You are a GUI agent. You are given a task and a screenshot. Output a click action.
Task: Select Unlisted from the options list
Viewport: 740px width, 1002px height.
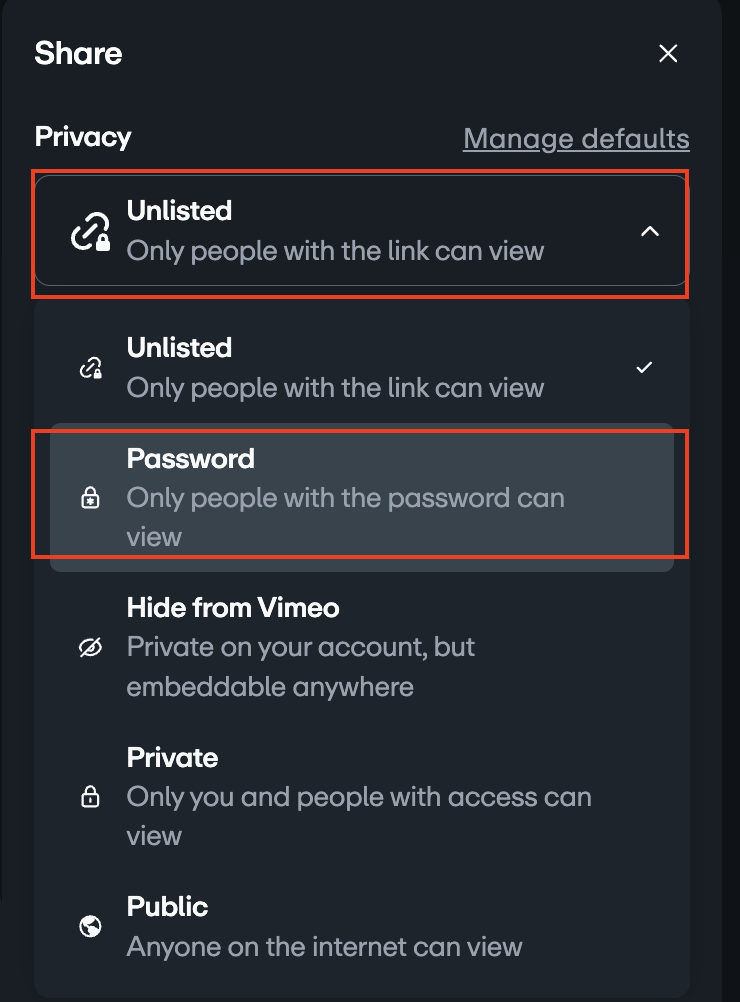360,367
